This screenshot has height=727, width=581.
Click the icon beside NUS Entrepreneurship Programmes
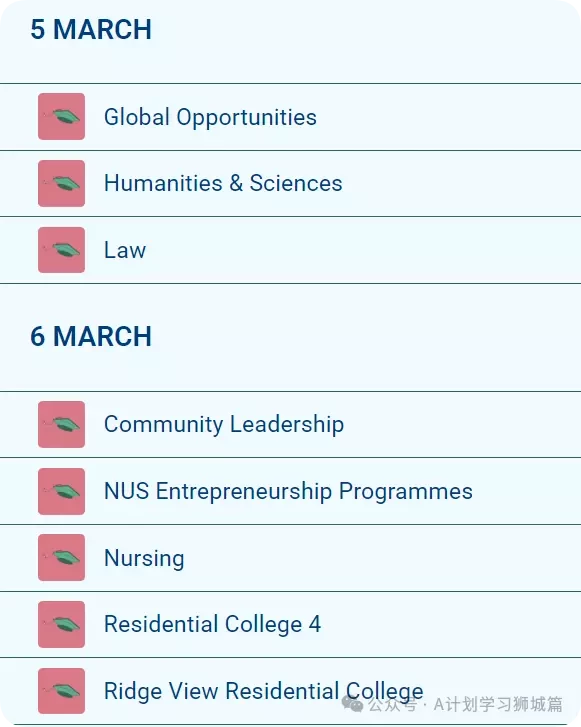tap(61, 491)
